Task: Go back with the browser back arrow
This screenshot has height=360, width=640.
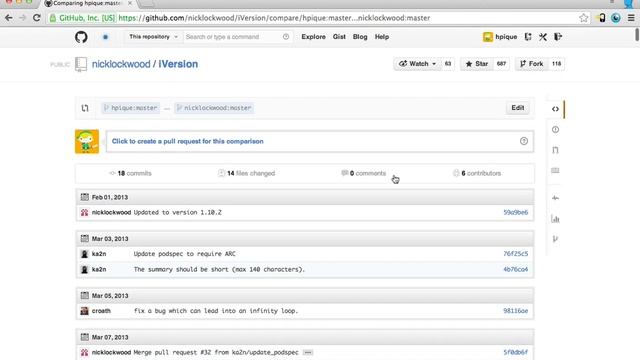Action: click(x=9, y=18)
